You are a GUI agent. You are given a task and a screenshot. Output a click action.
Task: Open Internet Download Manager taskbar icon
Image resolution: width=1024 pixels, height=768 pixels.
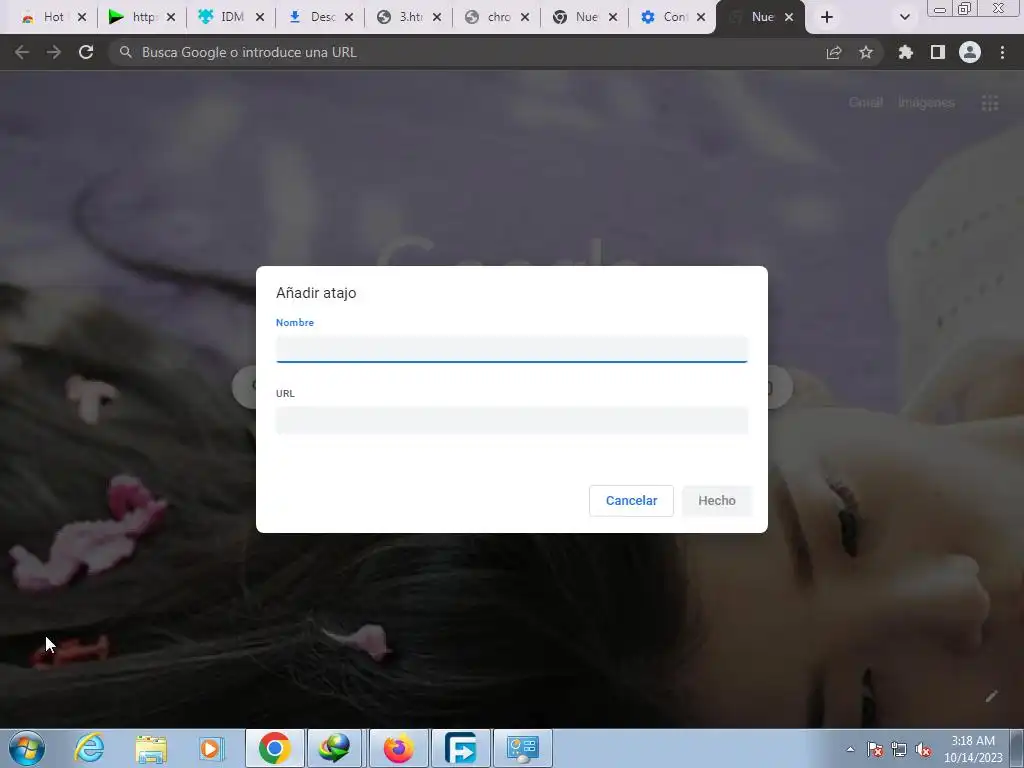click(x=334, y=748)
